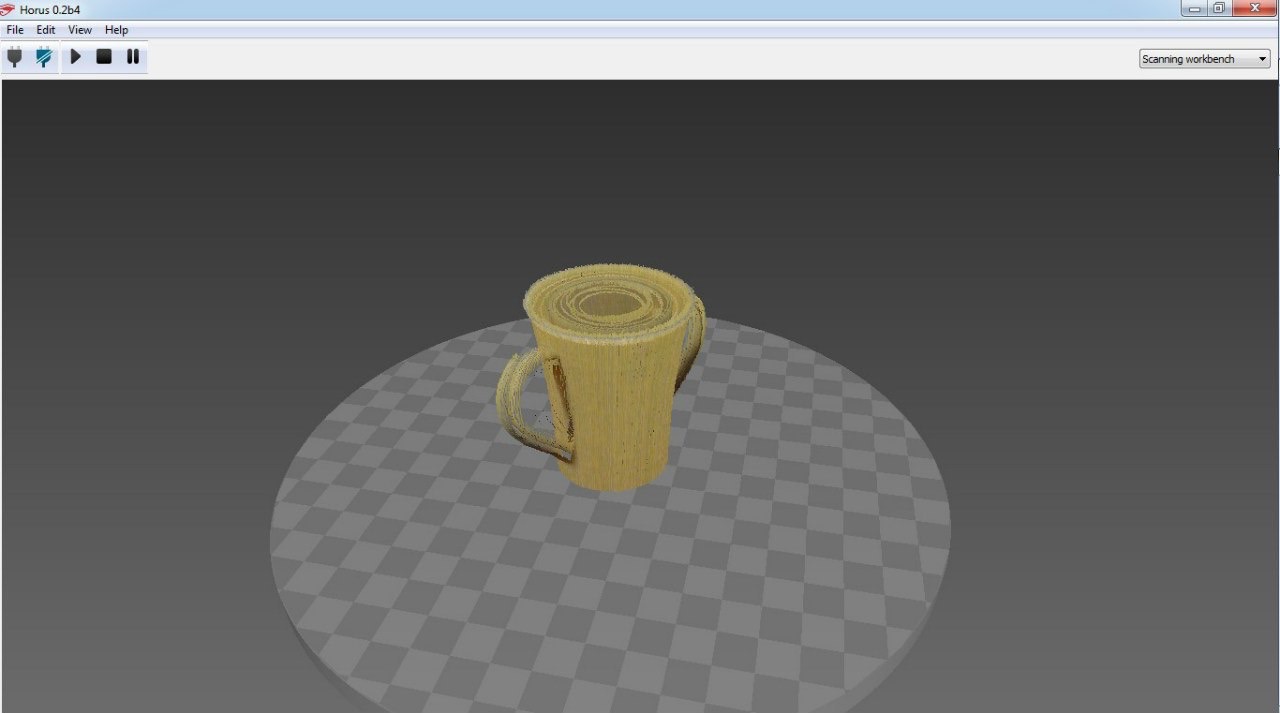
Task: Close the Horus window
Action: [1255, 8]
